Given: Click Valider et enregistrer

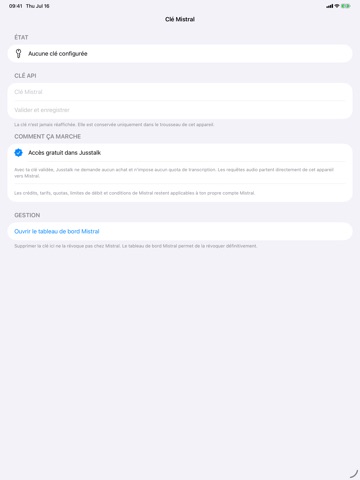Looking at the screenshot, I should coord(180,110).
